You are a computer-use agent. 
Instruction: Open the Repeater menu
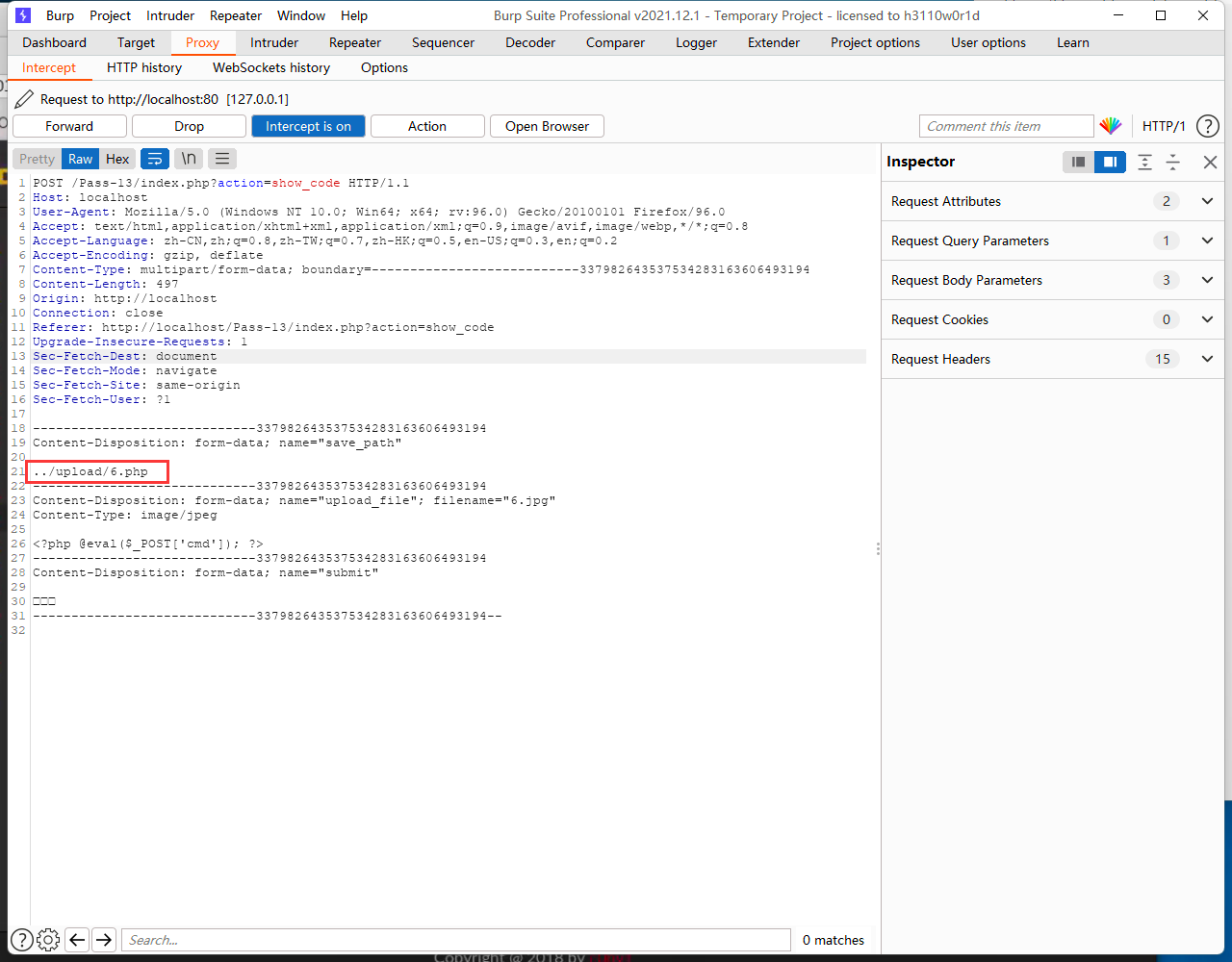pyautogui.click(x=236, y=15)
